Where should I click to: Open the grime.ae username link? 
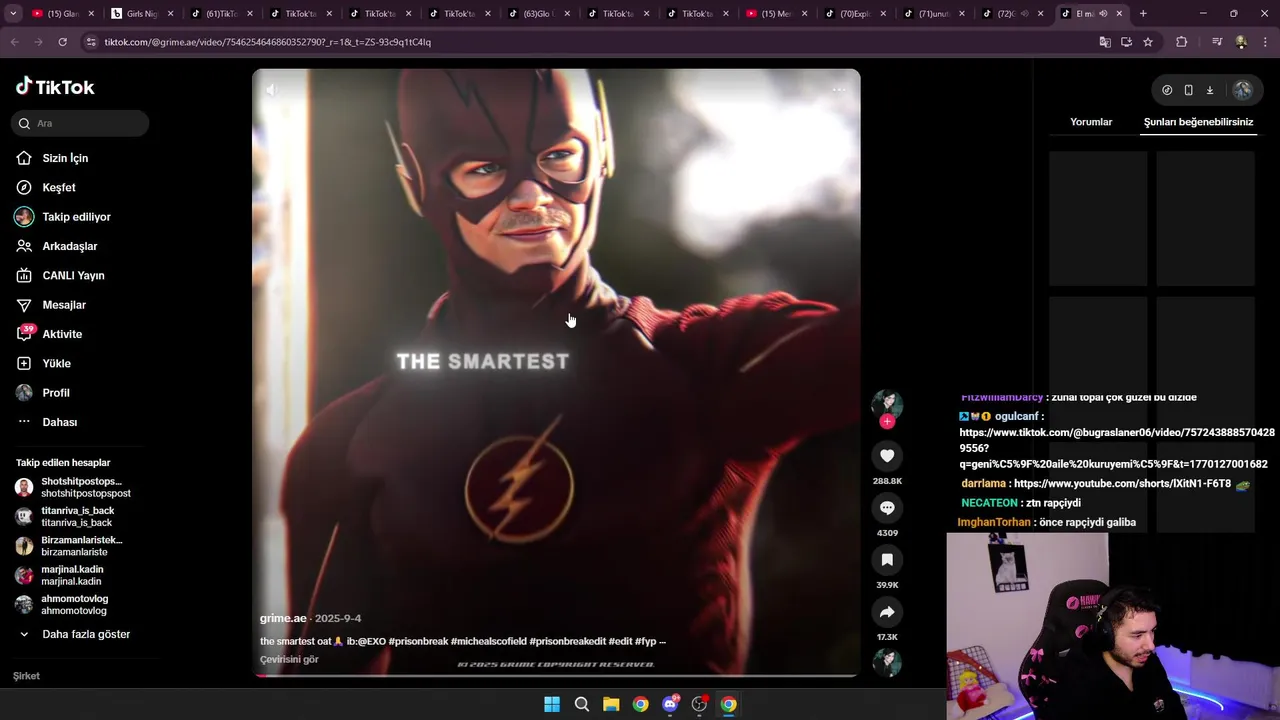pyautogui.click(x=283, y=618)
